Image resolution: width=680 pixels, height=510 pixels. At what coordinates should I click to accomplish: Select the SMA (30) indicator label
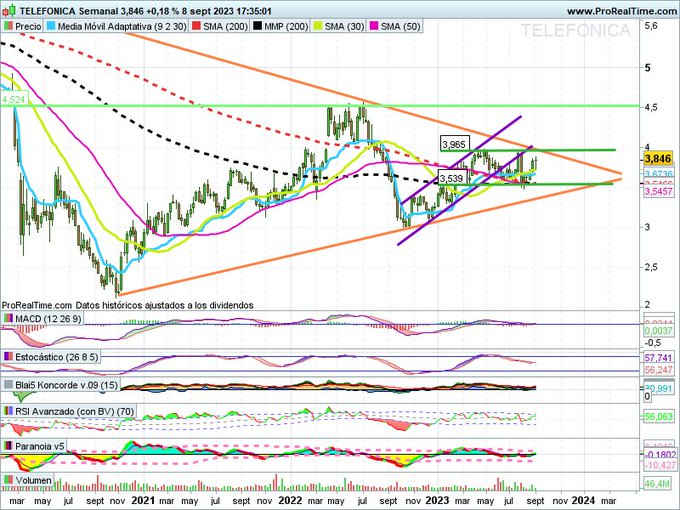[344, 26]
